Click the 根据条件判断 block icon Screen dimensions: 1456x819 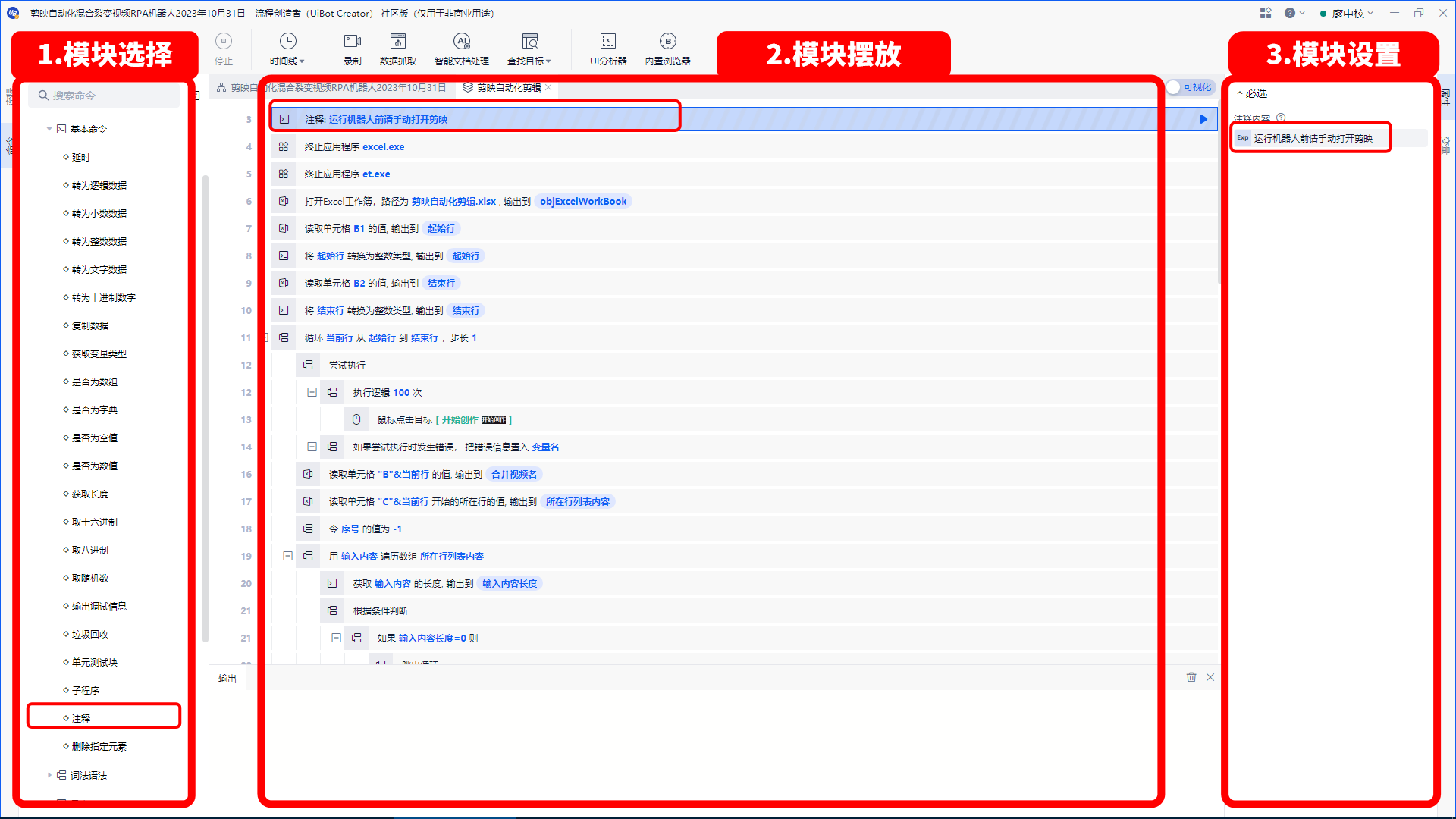point(332,611)
